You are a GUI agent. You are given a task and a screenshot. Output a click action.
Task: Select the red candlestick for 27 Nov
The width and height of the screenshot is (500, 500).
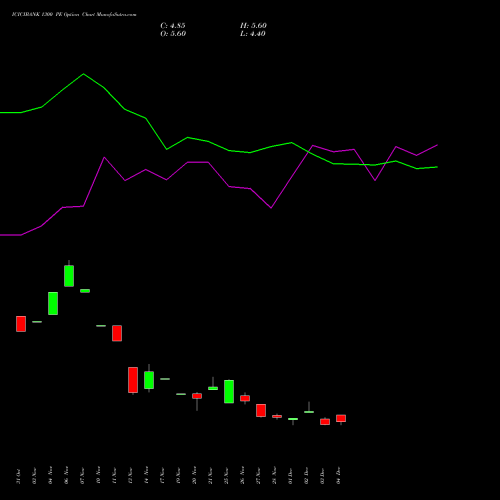(x=261, y=410)
